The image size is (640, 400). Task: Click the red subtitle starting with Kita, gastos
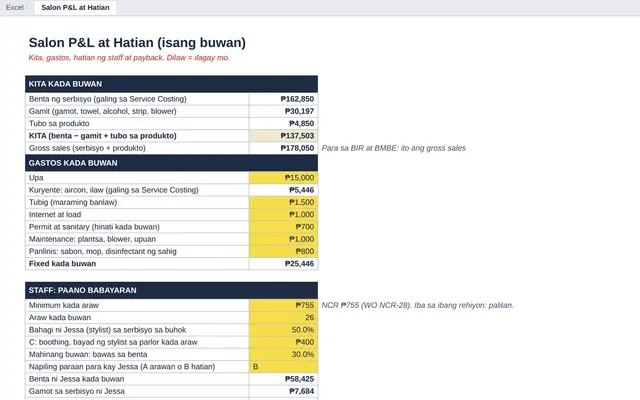click(x=129, y=58)
